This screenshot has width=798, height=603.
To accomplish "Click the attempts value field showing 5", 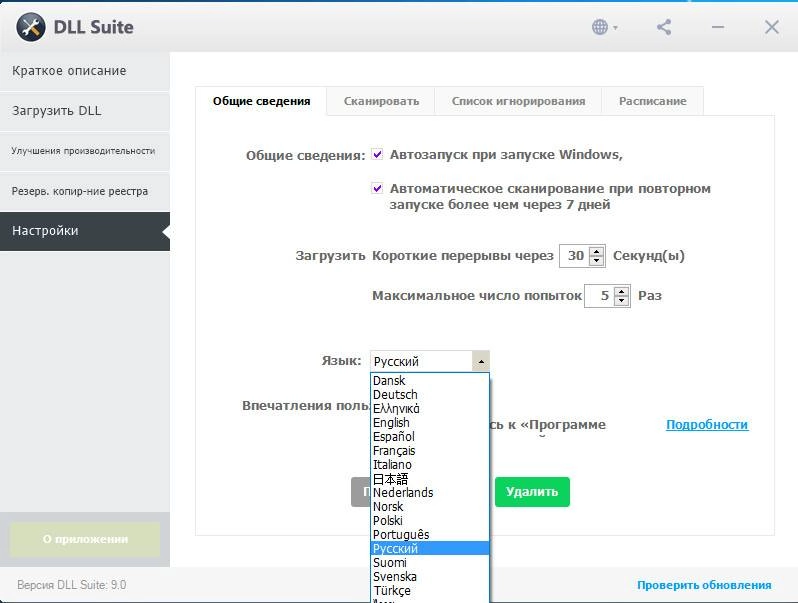I will click(x=599, y=296).
